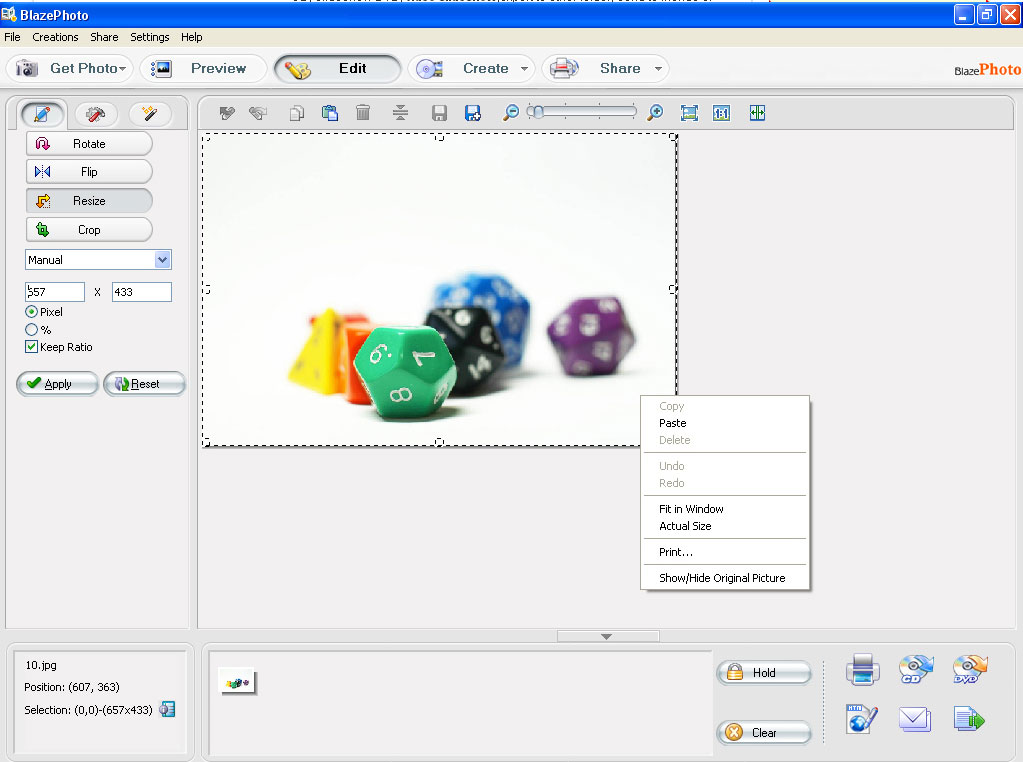Click the Get Photo button
This screenshot has height=762, width=1023.
click(x=69, y=69)
